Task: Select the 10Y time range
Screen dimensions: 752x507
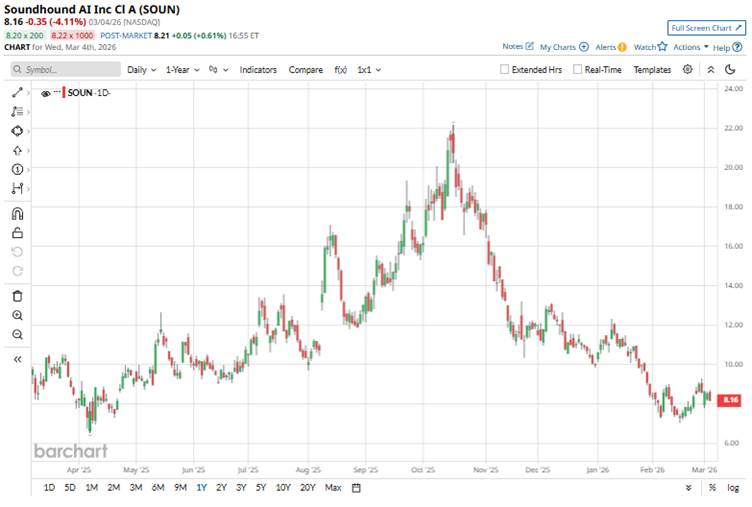Action: 283,487
